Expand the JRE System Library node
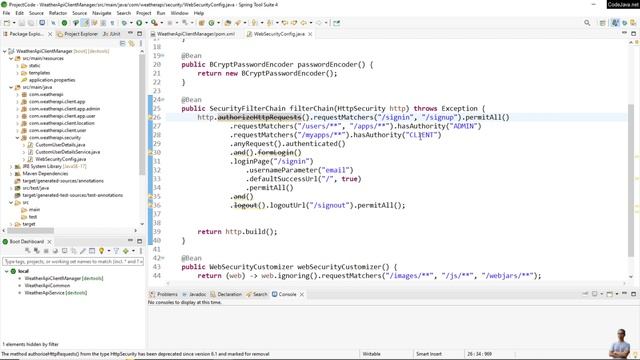The image size is (640, 360). point(11,167)
